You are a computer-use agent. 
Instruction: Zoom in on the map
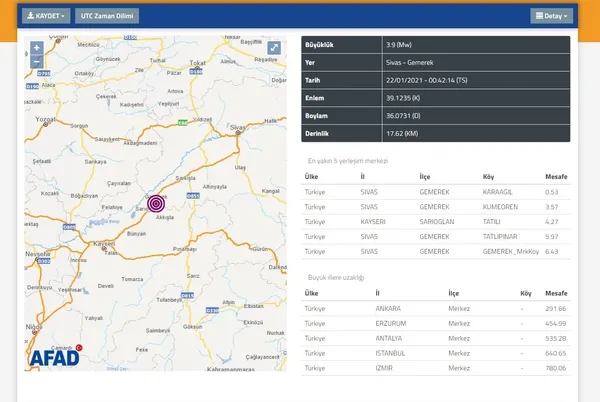[37, 47]
